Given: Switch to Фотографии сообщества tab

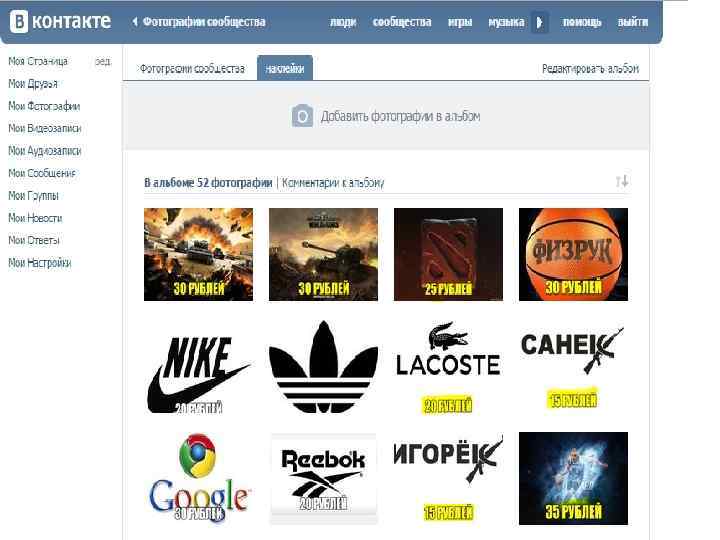Looking at the screenshot, I should coord(192,69).
